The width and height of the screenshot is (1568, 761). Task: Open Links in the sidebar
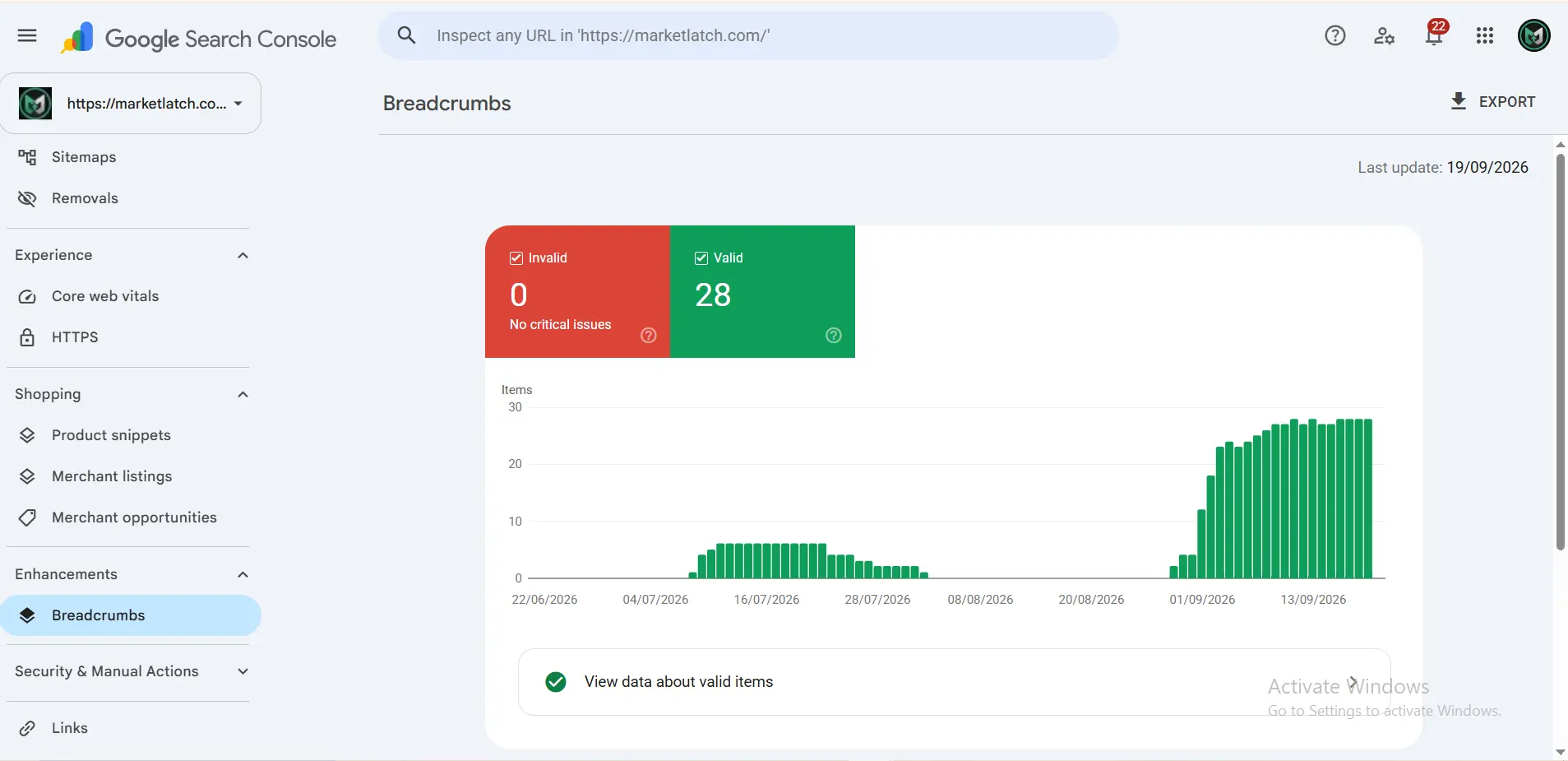coord(131,728)
